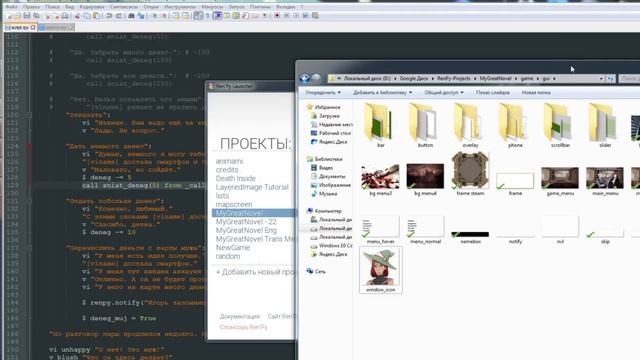The image size is (640, 360).
Task: Open the Кодировки menu in Notepad++
Action: click(x=92, y=7)
